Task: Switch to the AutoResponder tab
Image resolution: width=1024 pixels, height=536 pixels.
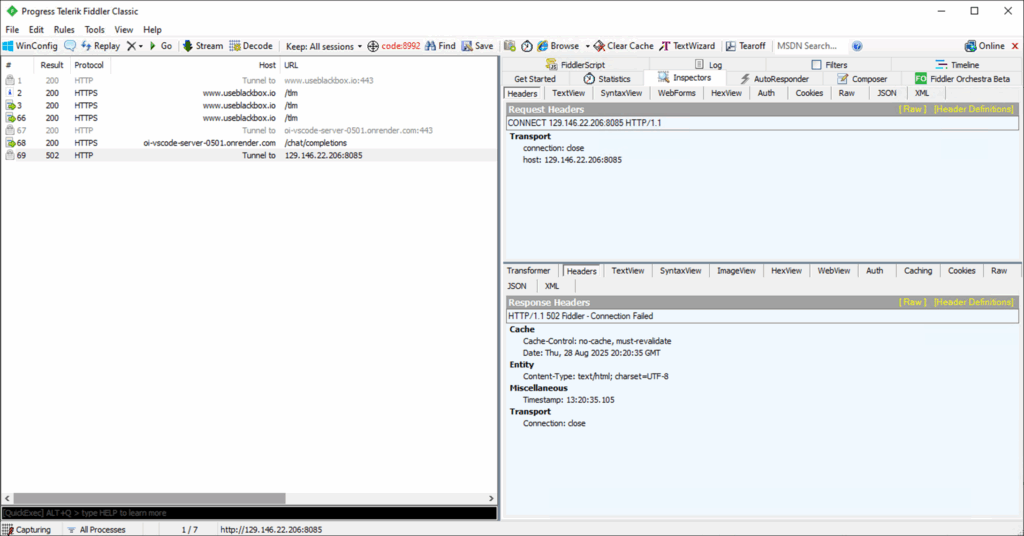Action: pyautogui.click(x=774, y=79)
